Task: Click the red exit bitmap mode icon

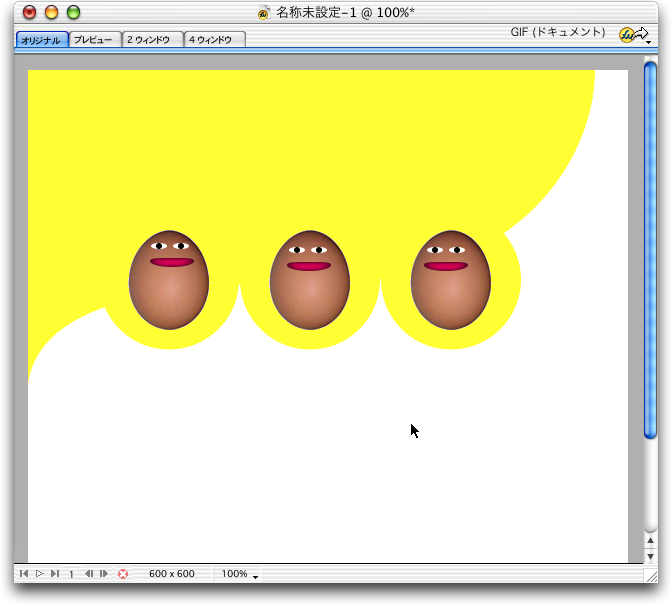Action: [x=123, y=574]
